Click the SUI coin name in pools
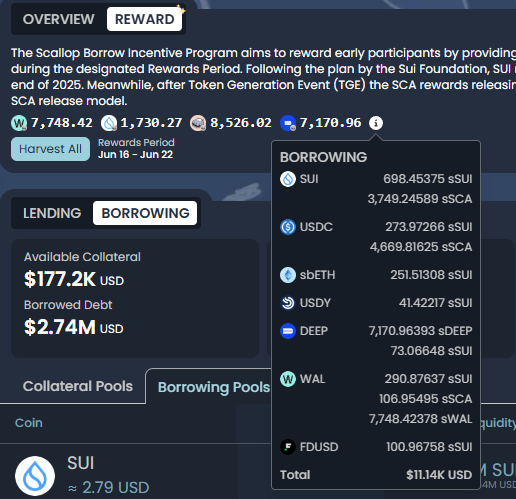 pos(81,463)
